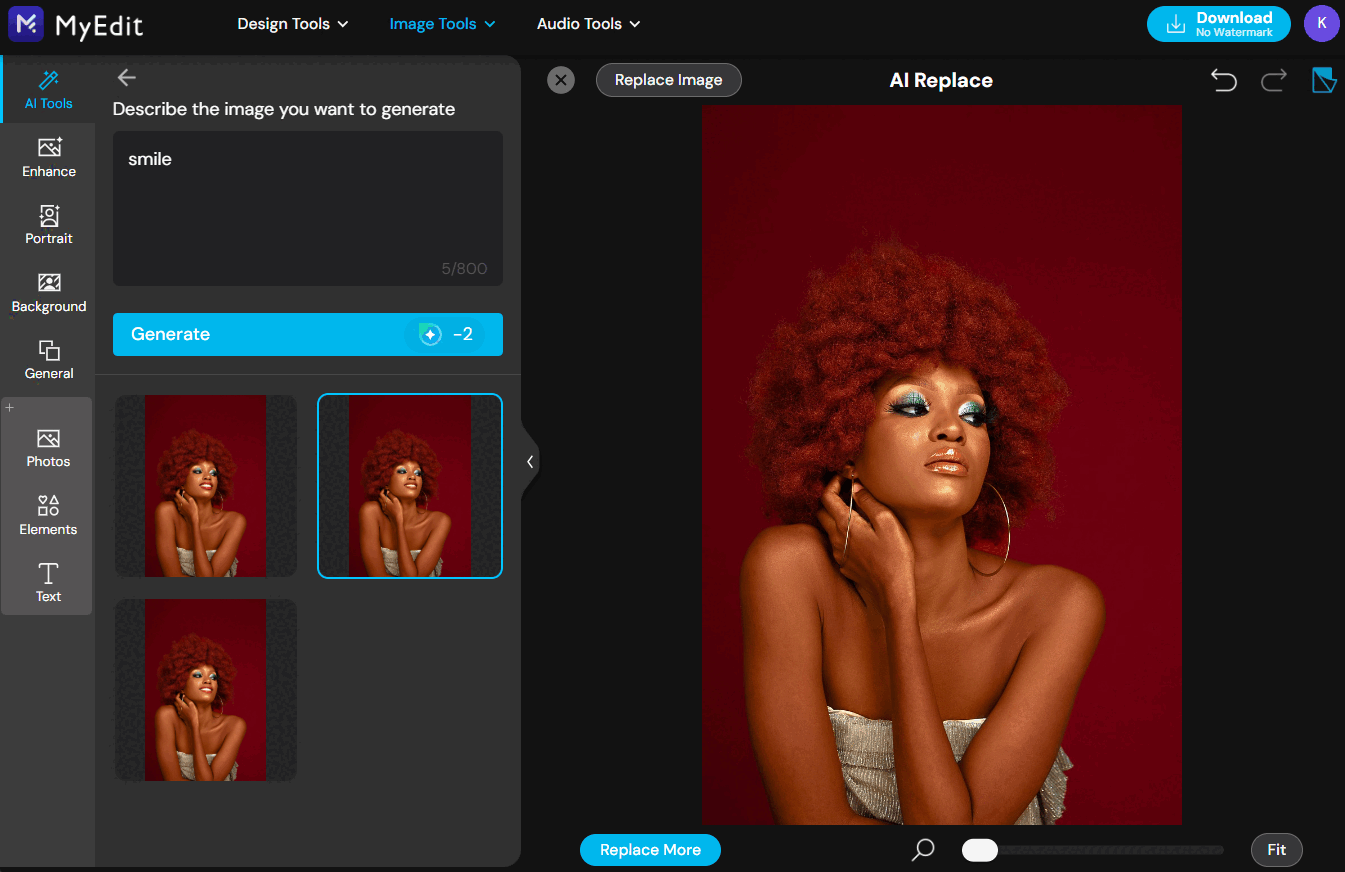The image size is (1345, 872).
Task: Click the Replace More button
Action: [650, 849]
